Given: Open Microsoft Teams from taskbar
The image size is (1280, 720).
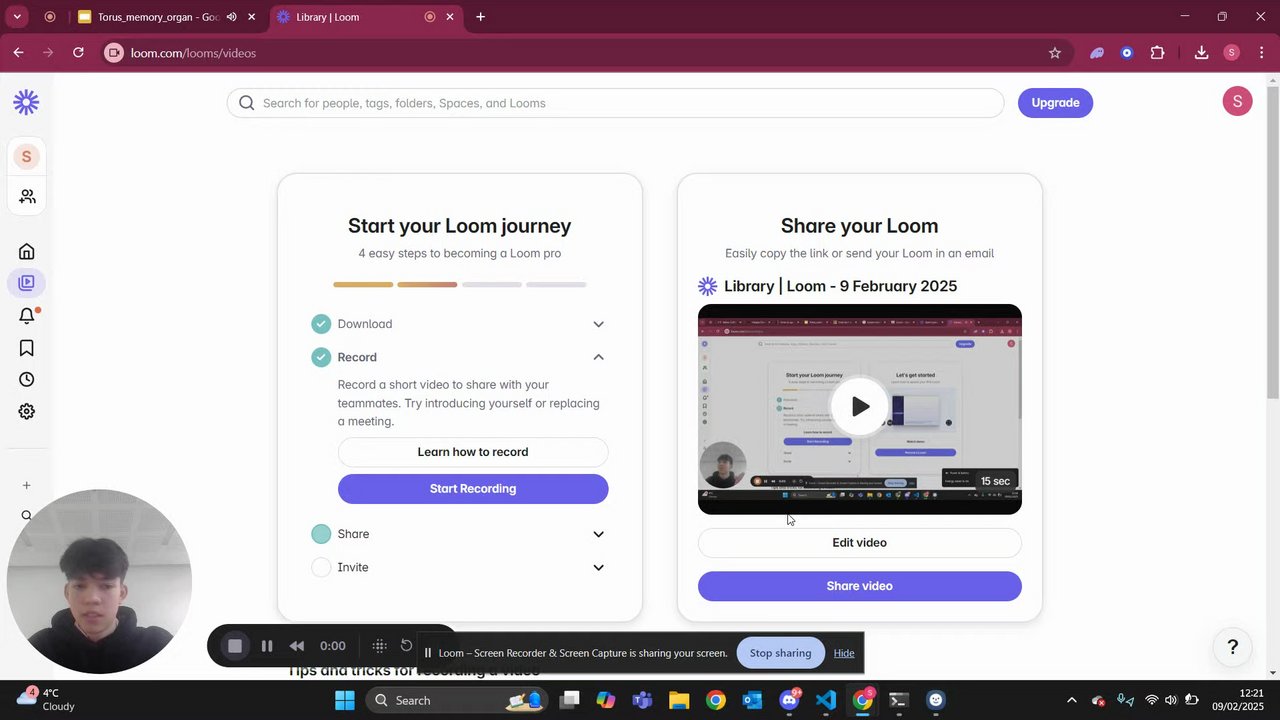Looking at the screenshot, I should tap(642, 700).
